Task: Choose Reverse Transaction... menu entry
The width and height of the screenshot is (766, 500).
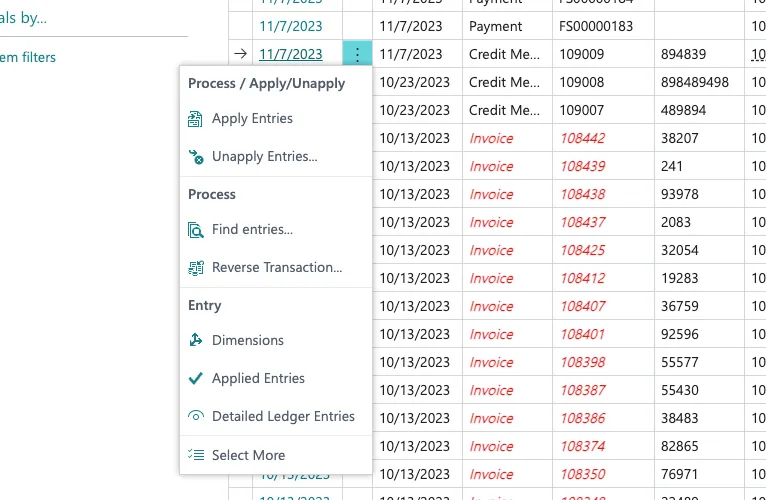Action: point(277,267)
